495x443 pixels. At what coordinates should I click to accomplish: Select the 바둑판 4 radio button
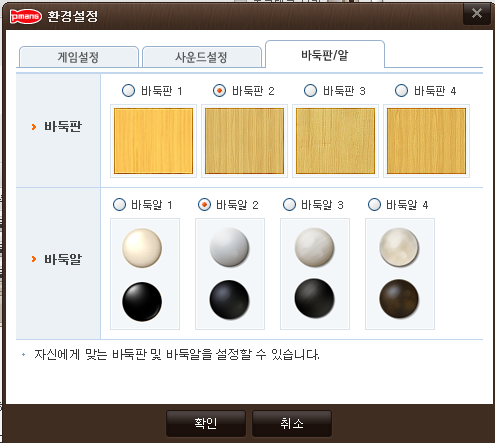(401, 90)
